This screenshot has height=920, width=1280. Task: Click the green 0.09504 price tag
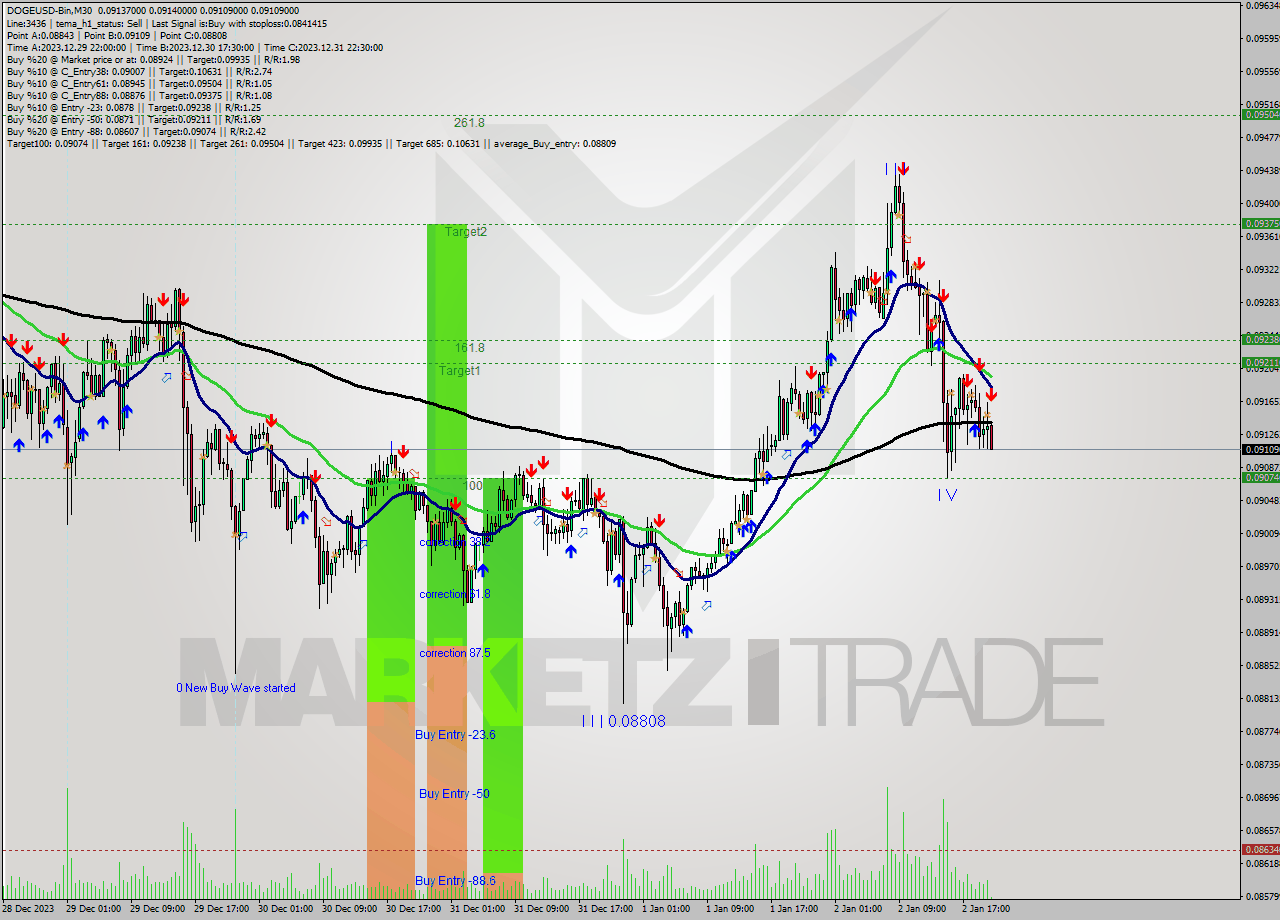coord(1260,115)
